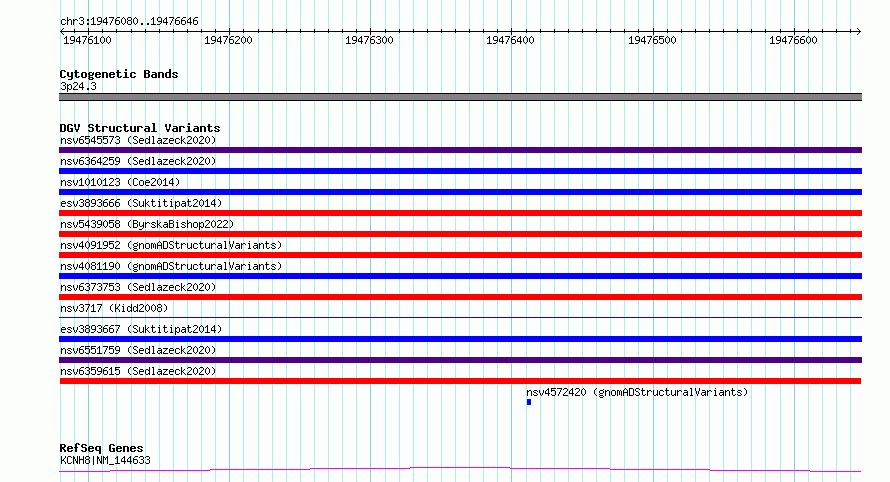Select the blue bar for nsv1010123

[460, 192]
